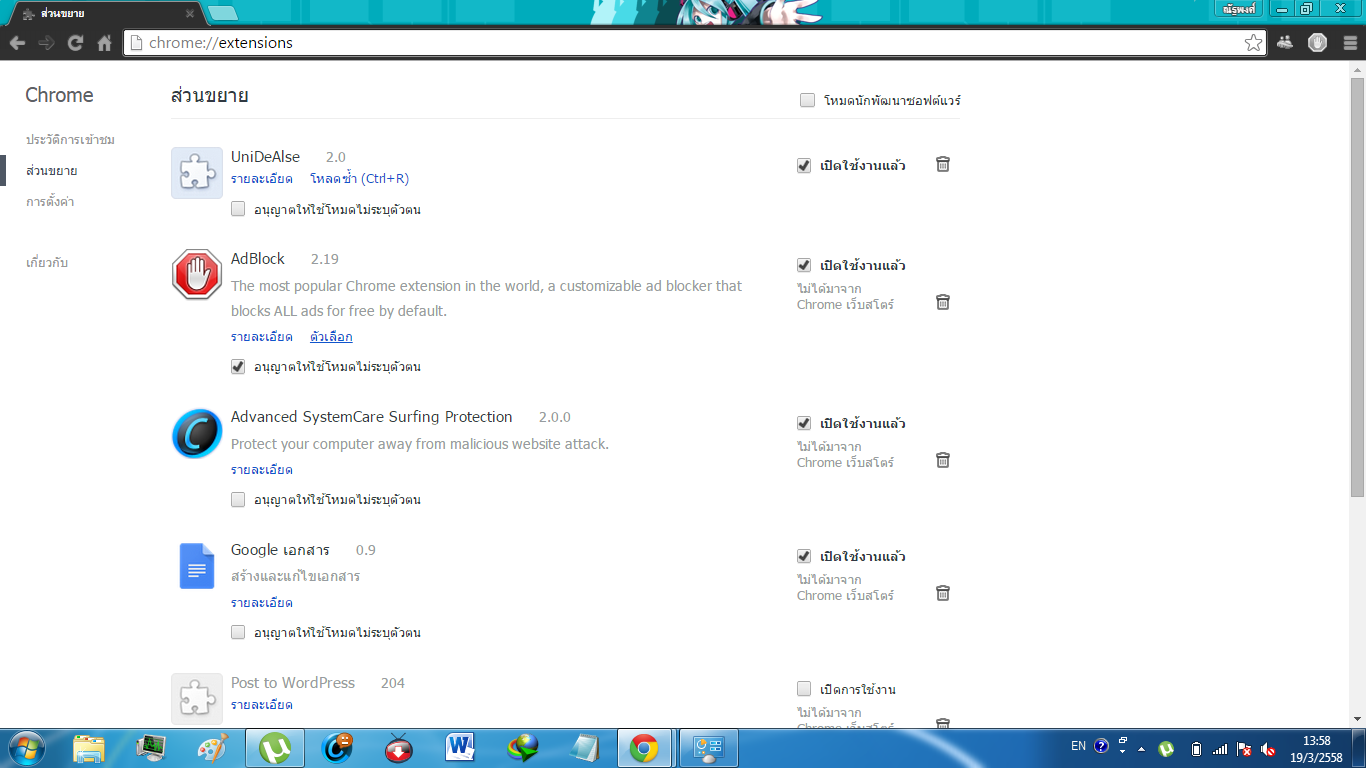Click the browser forward arrow
1366x768 pixels.
[46, 43]
